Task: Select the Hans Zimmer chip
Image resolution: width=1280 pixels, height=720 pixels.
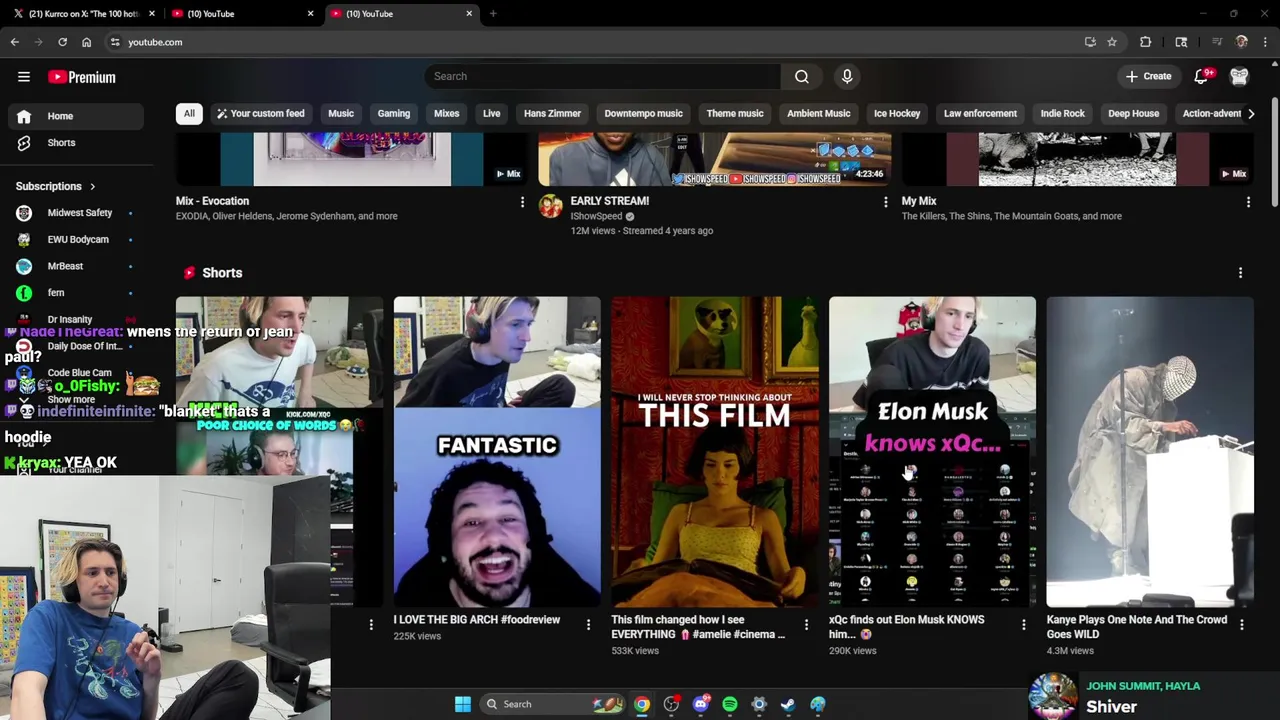Action: (552, 114)
